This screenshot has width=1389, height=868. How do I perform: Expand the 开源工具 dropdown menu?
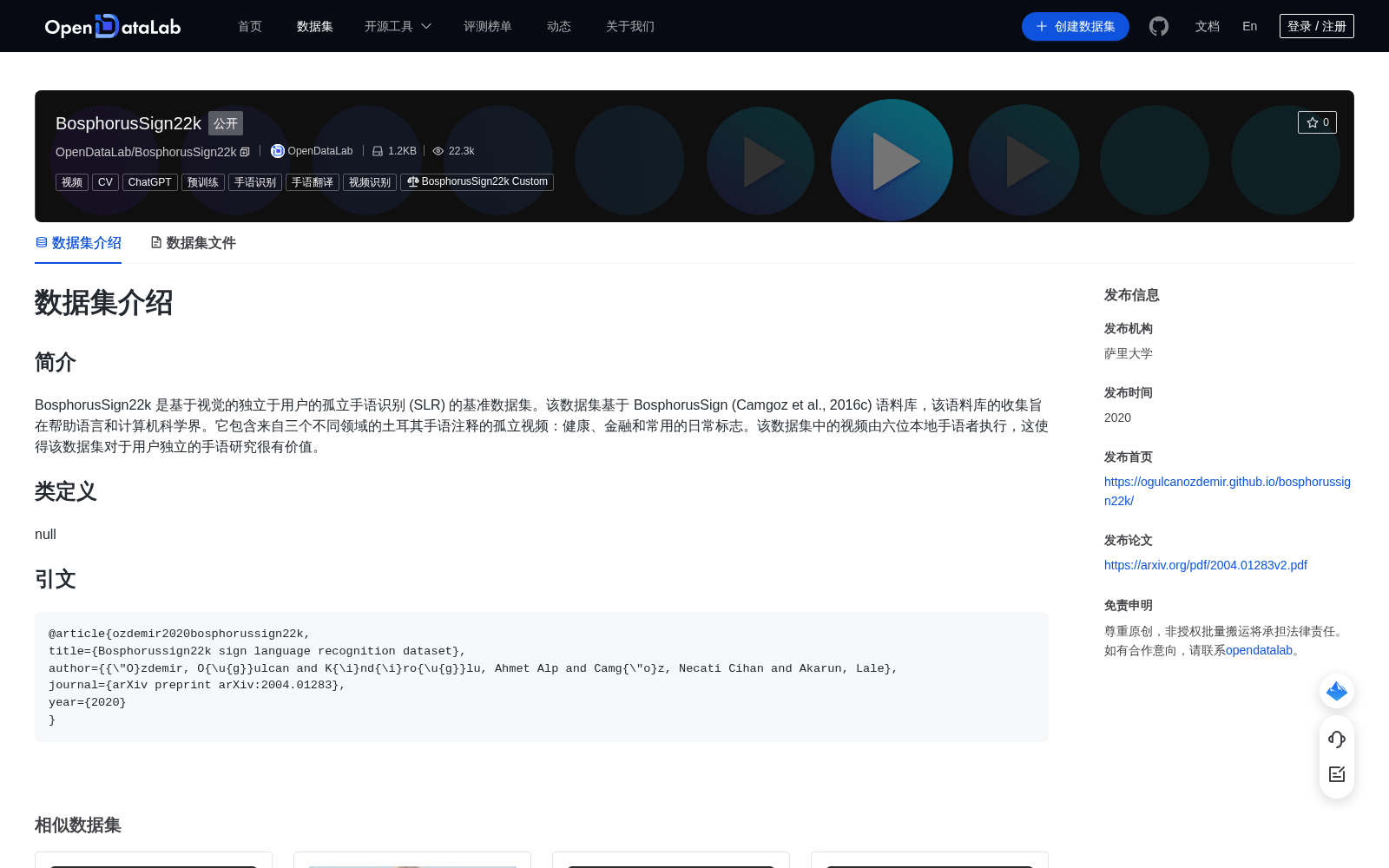pyautogui.click(x=398, y=26)
